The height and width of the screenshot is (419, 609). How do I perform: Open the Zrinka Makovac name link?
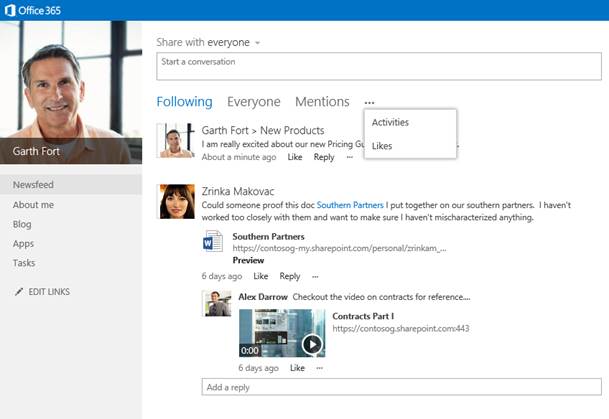(x=238, y=191)
